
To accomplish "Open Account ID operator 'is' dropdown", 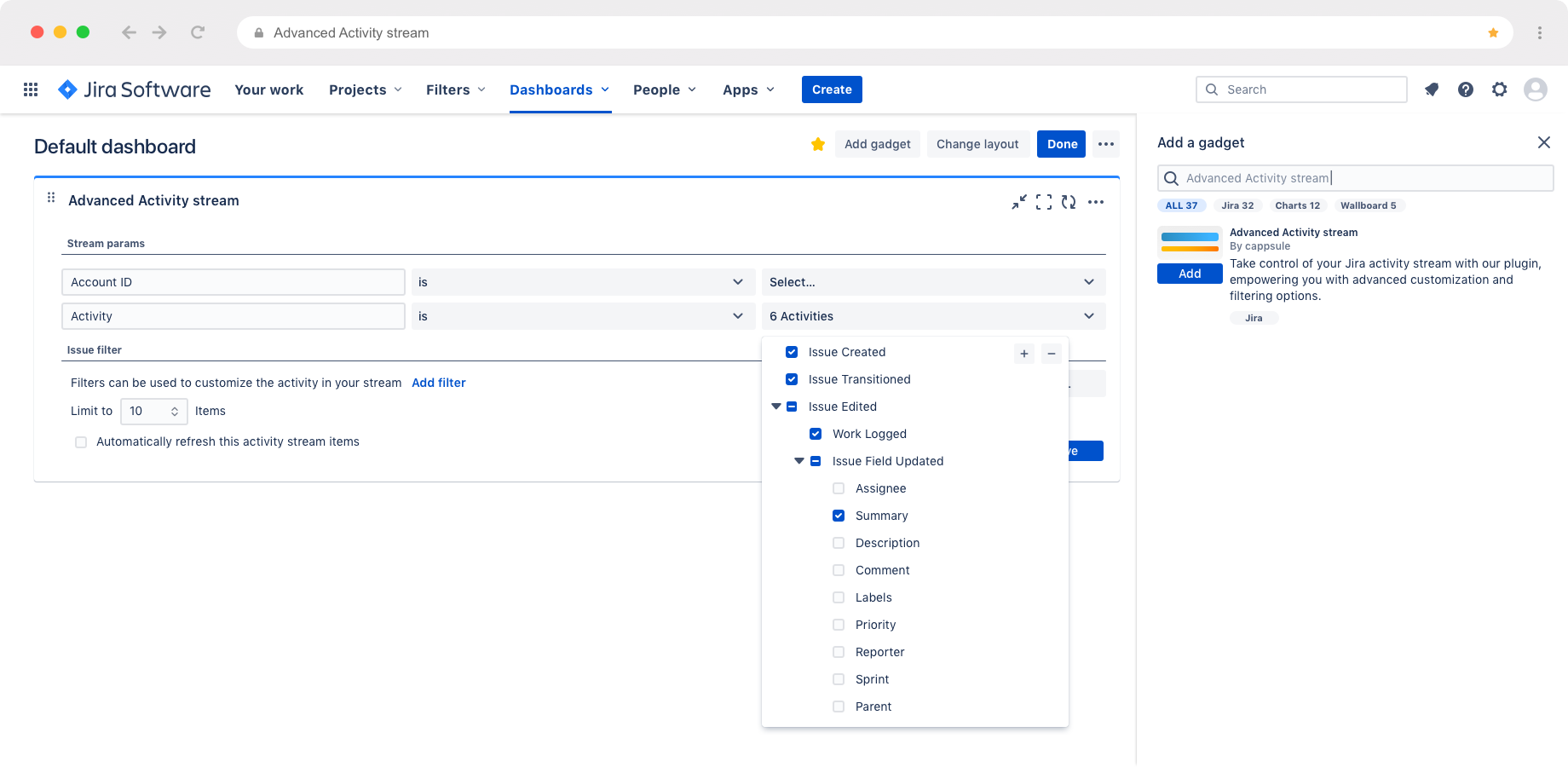I will (x=583, y=282).
